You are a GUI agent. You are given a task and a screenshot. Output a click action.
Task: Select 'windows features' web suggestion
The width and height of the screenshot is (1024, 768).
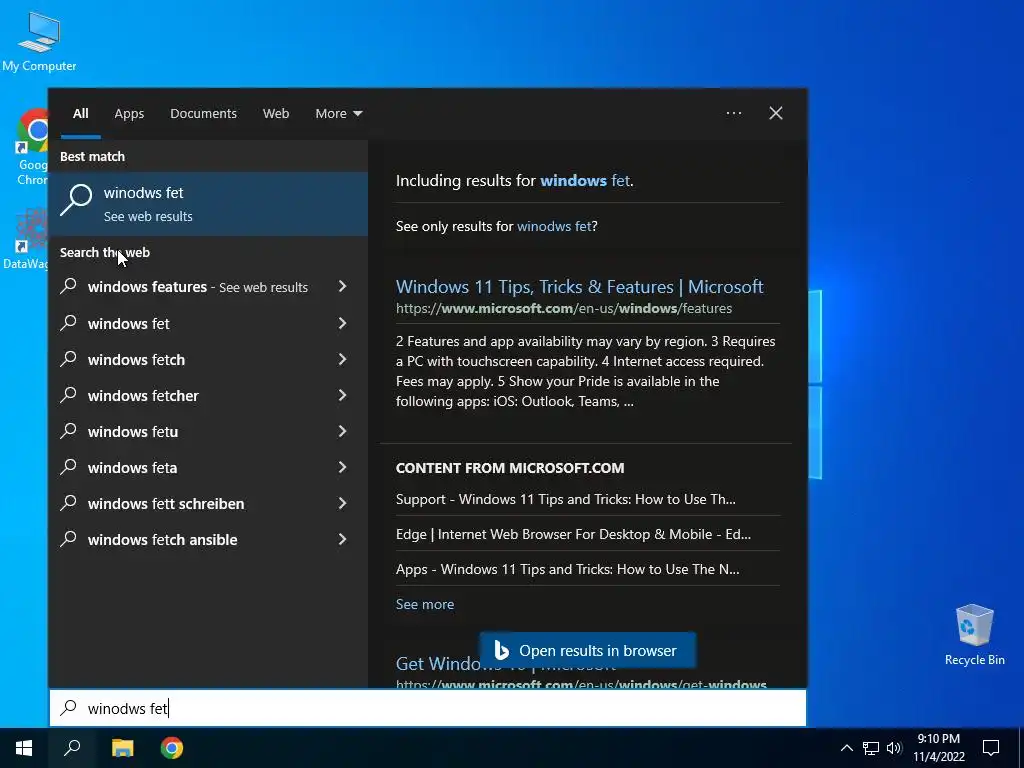[x=197, y=287]
